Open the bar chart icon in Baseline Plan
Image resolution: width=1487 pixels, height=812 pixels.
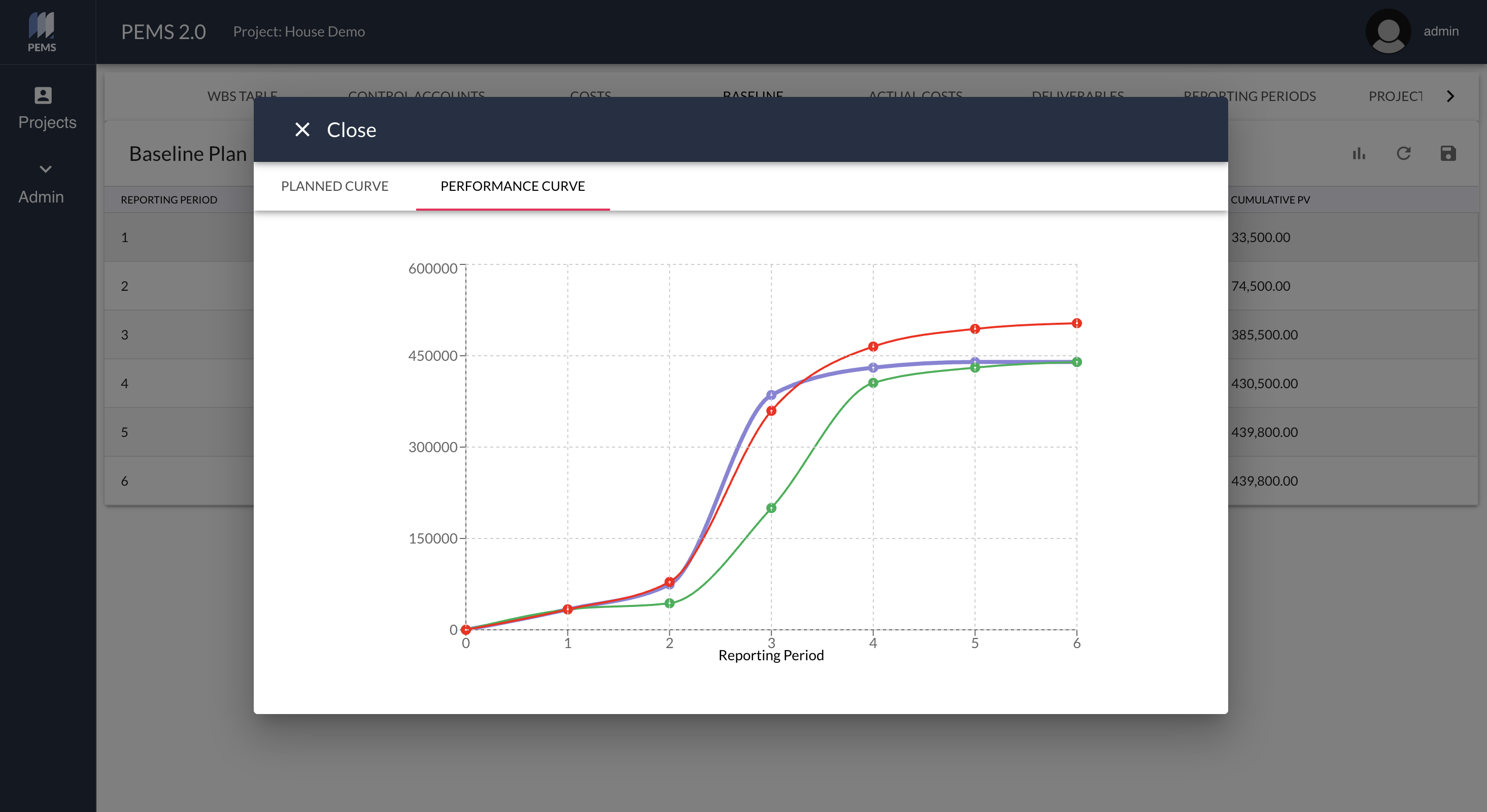[x=1359, y=153]
